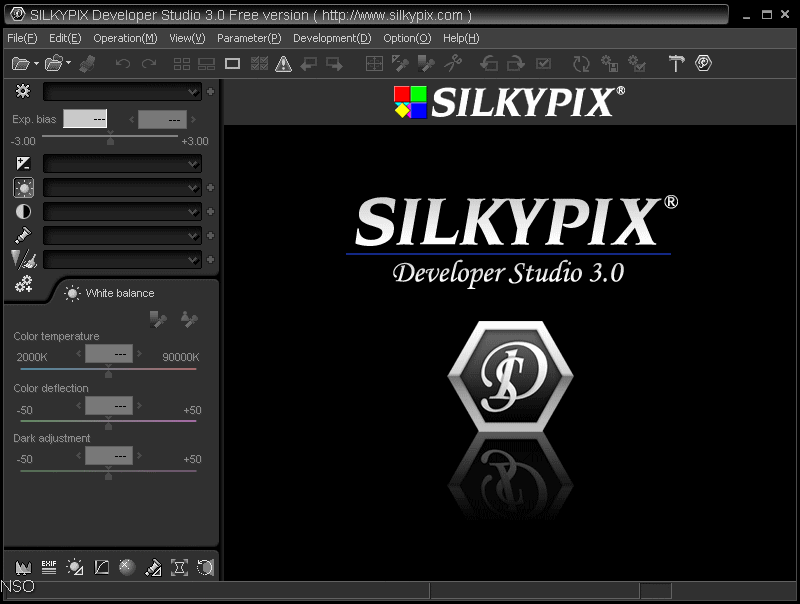Redo the last operation
Image resolution: width=800 pixels, height=604 pixels.
(x=149, y=64)
